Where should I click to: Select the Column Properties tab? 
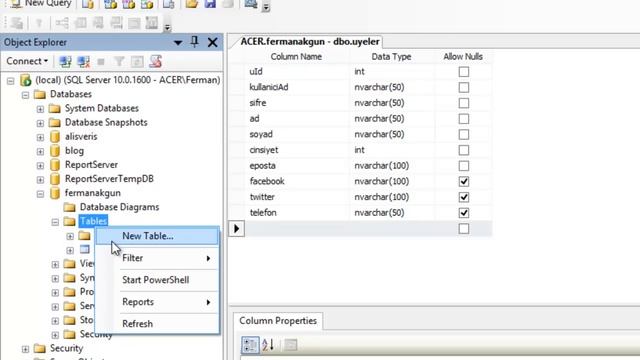(278, 321)
